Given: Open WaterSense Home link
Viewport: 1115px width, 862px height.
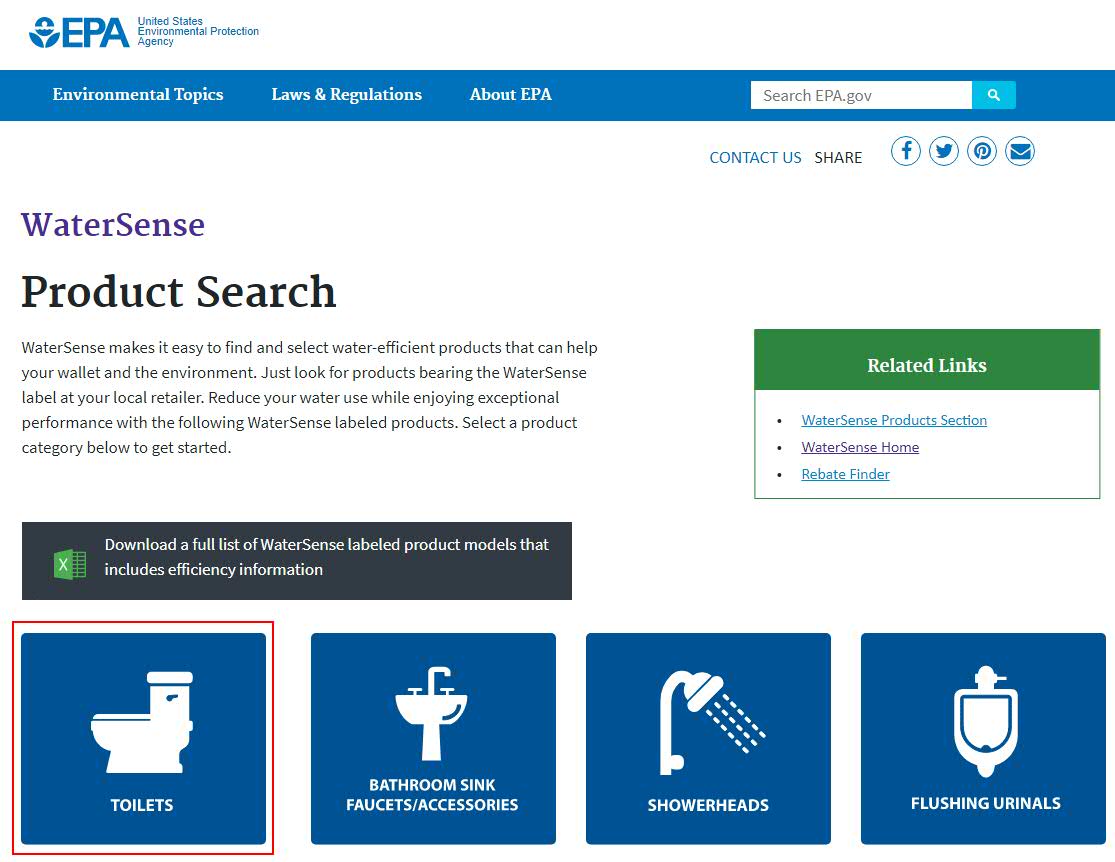Looking at the screenshot, I should (860, 447).
